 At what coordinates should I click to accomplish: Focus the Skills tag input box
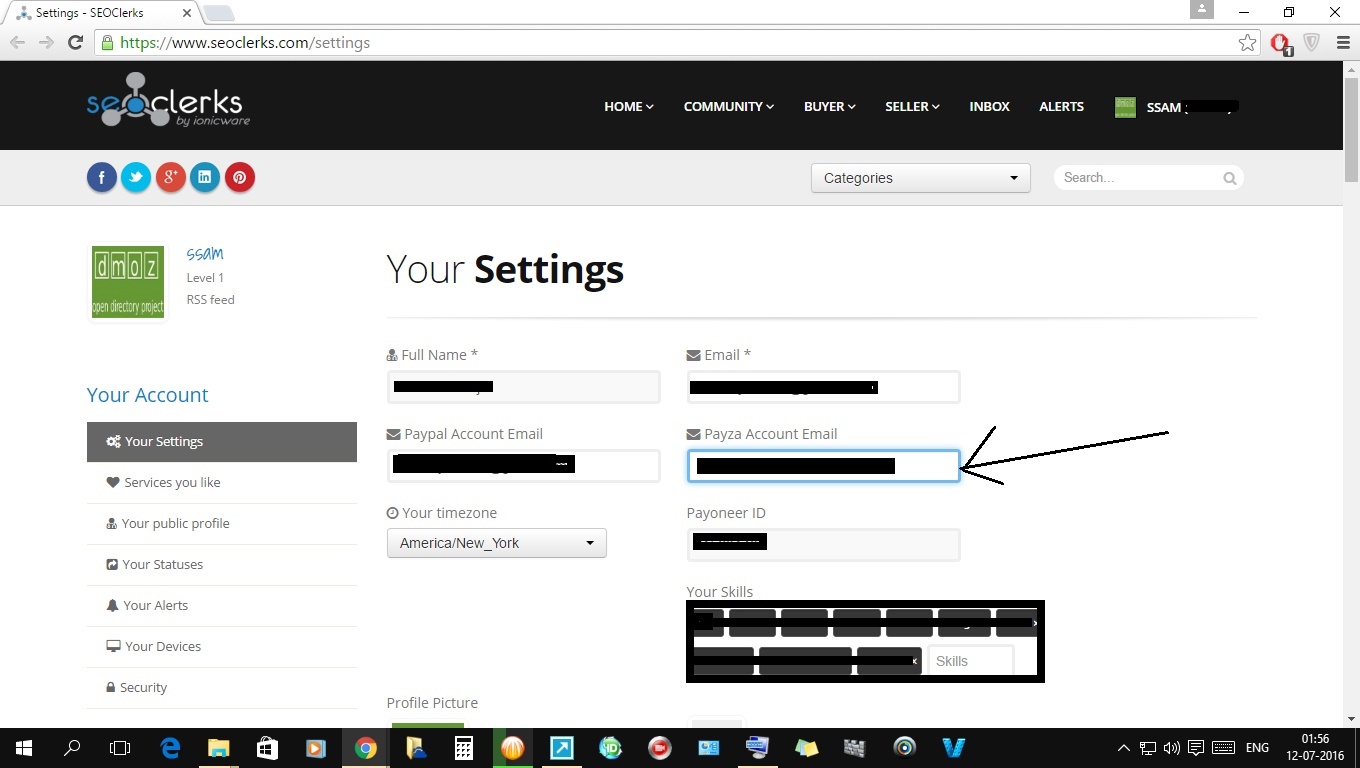coord(970,661)
